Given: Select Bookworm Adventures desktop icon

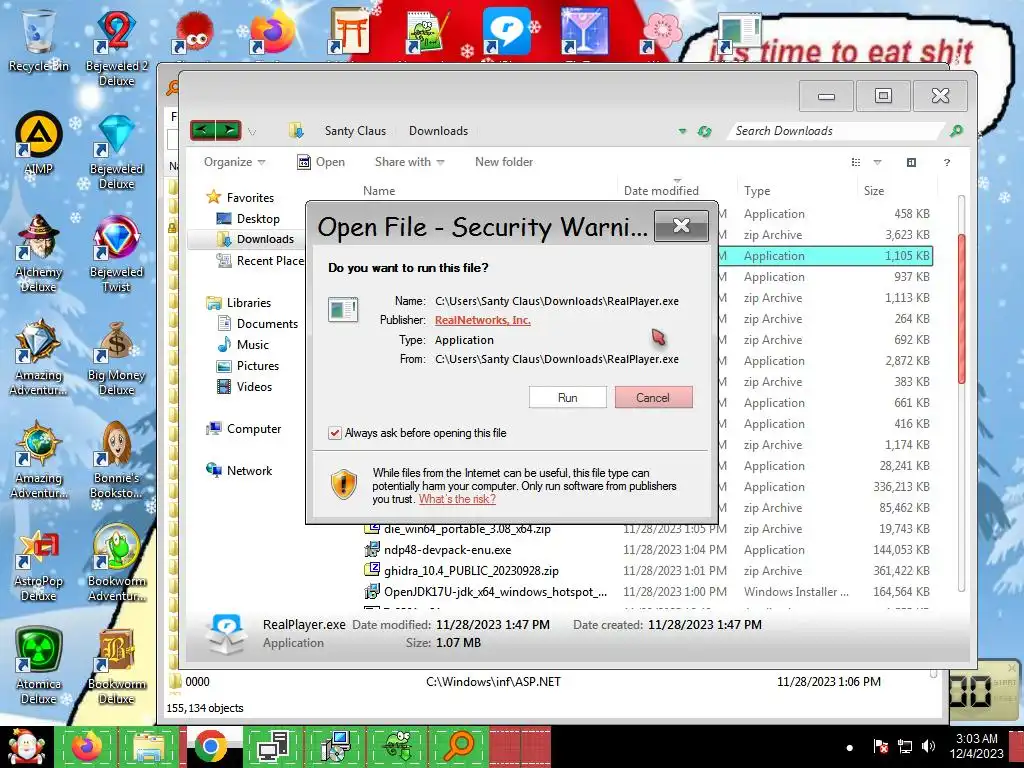Looking at the screenshot, I should click(x=116, y=563).
